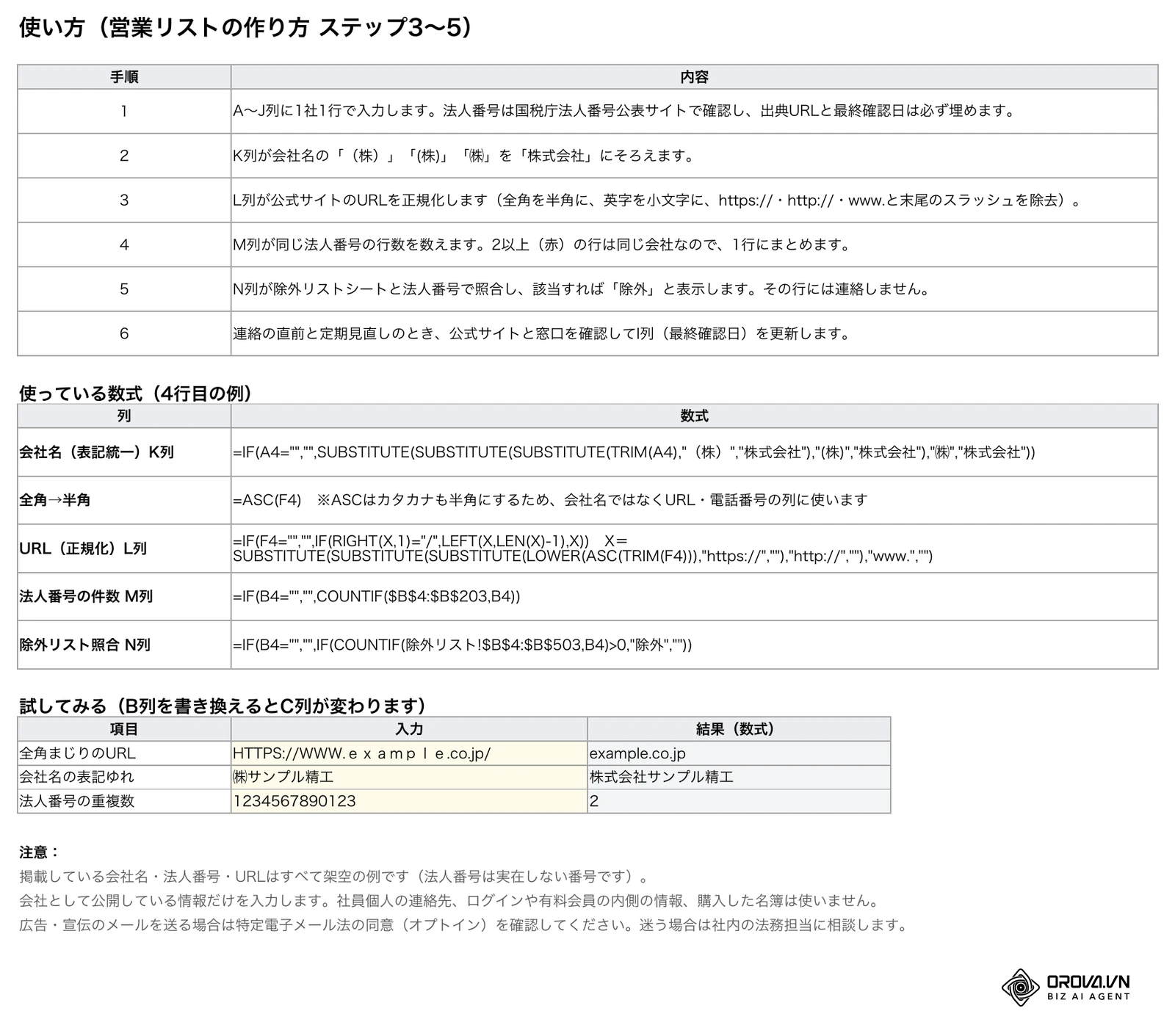
Task: Click the '試してみる' section heading
Action: tap(223, 706)
